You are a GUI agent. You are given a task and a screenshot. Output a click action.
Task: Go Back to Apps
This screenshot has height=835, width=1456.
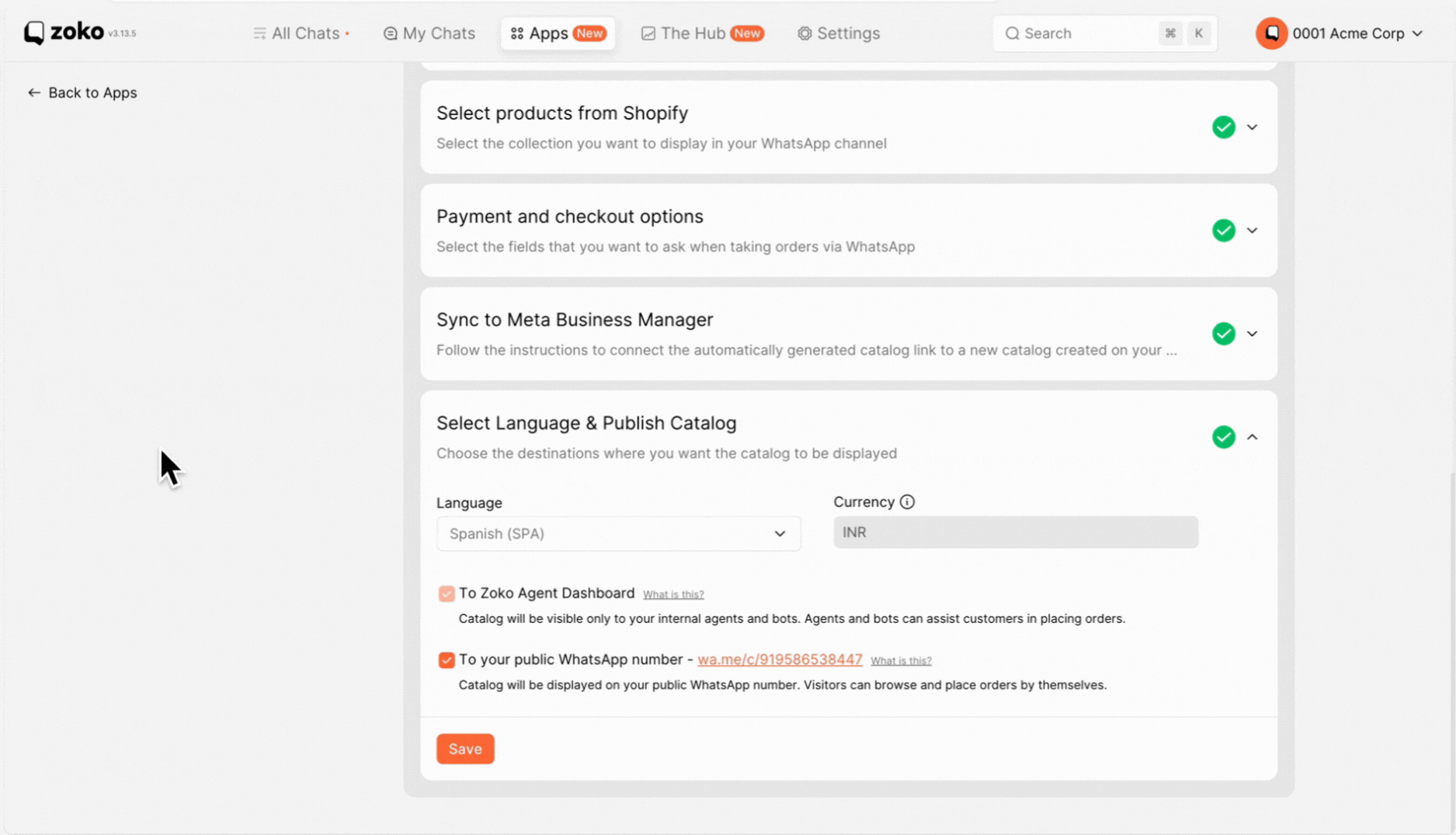pos(82,92)
